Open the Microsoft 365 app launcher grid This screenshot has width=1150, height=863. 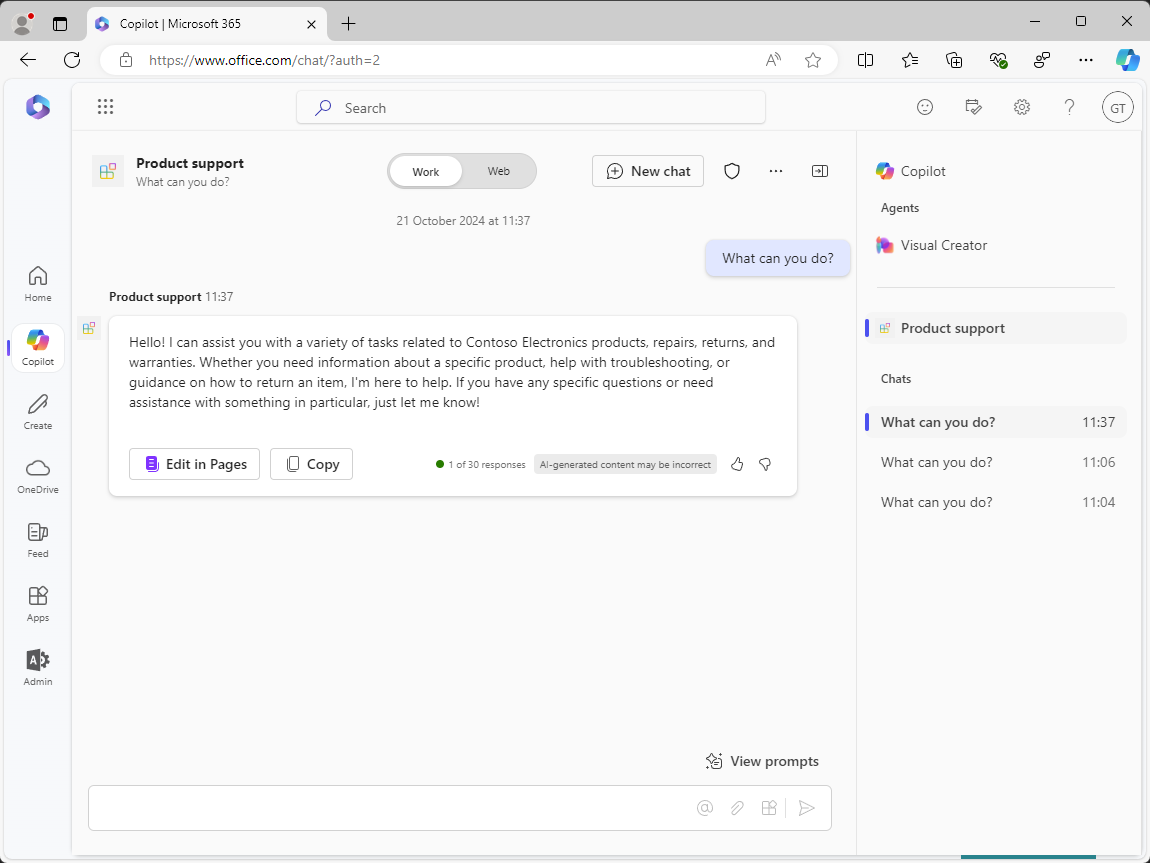point(106,107)
